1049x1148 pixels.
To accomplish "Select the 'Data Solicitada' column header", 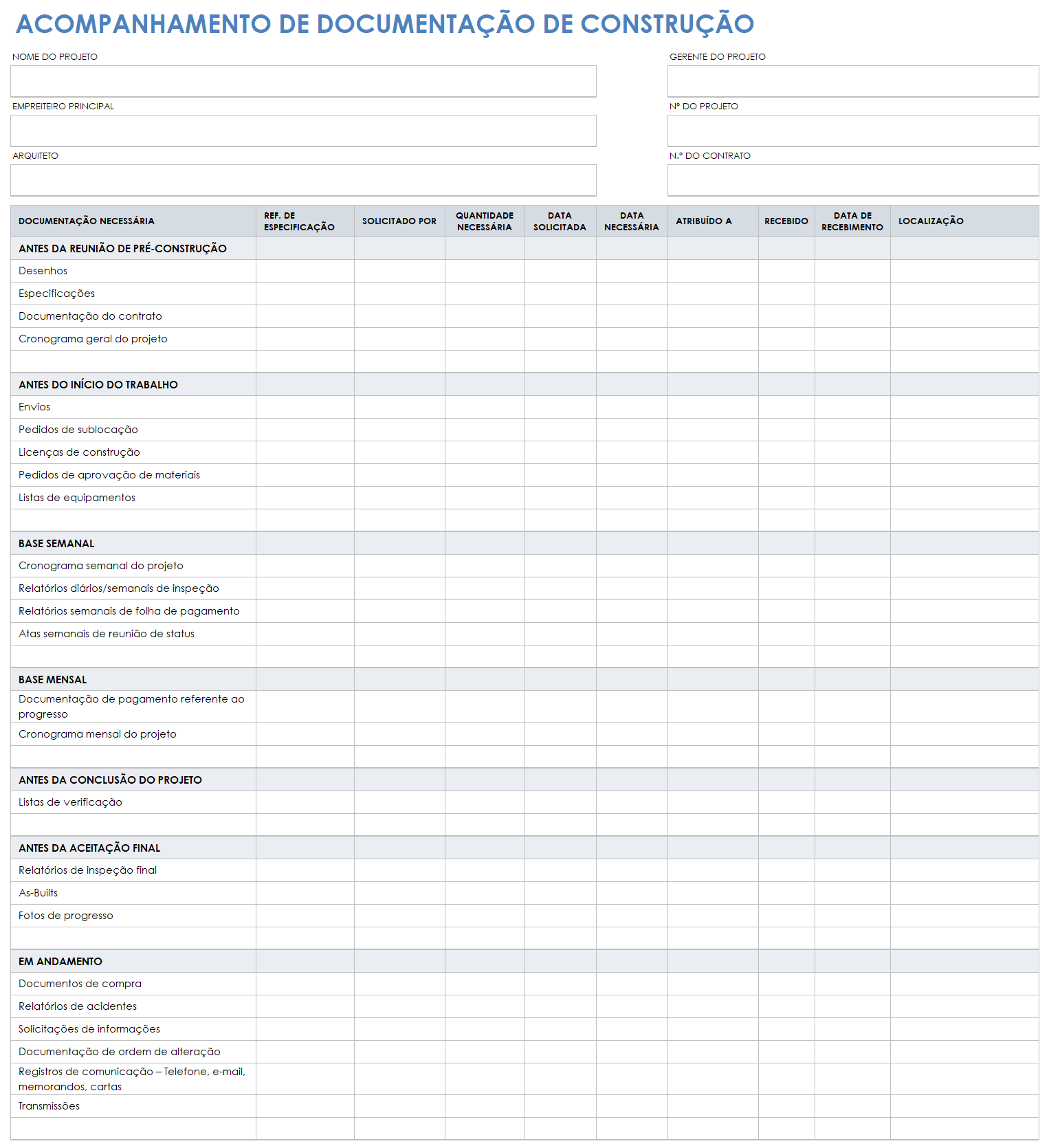I will click(x=560, y=221).
